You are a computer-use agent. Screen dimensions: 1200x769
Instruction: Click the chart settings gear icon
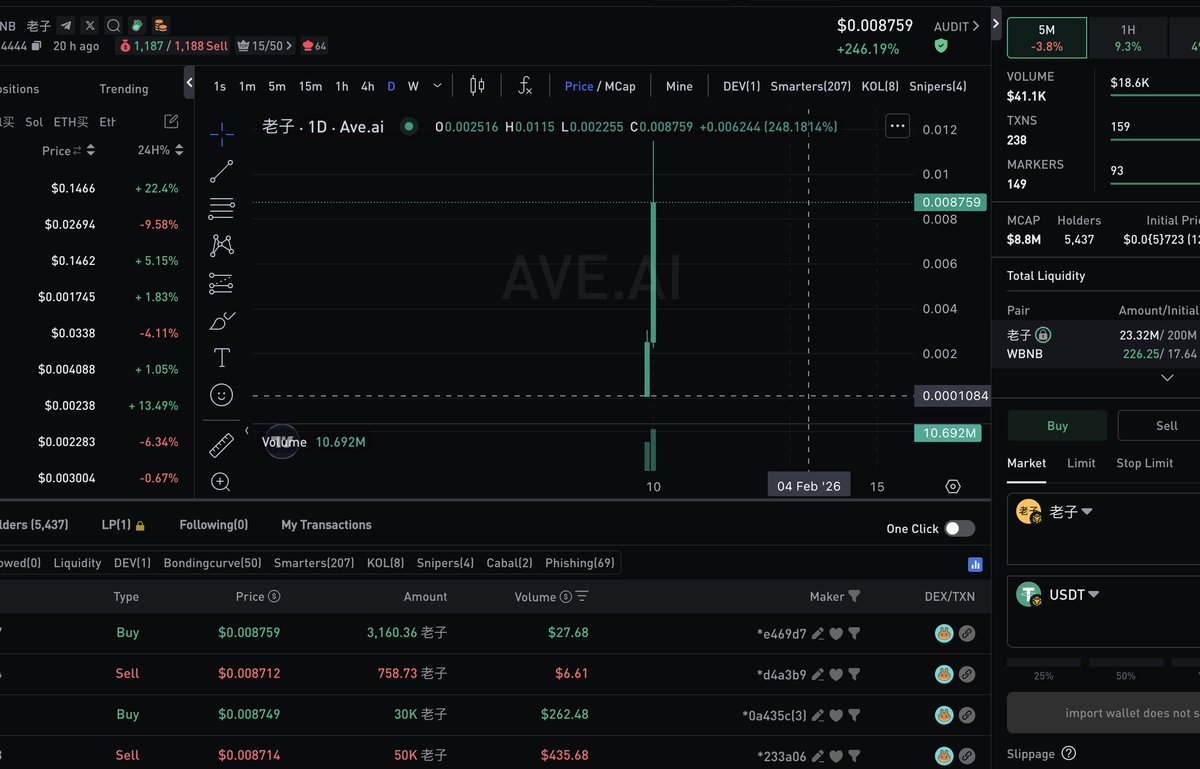click(953, 486)
